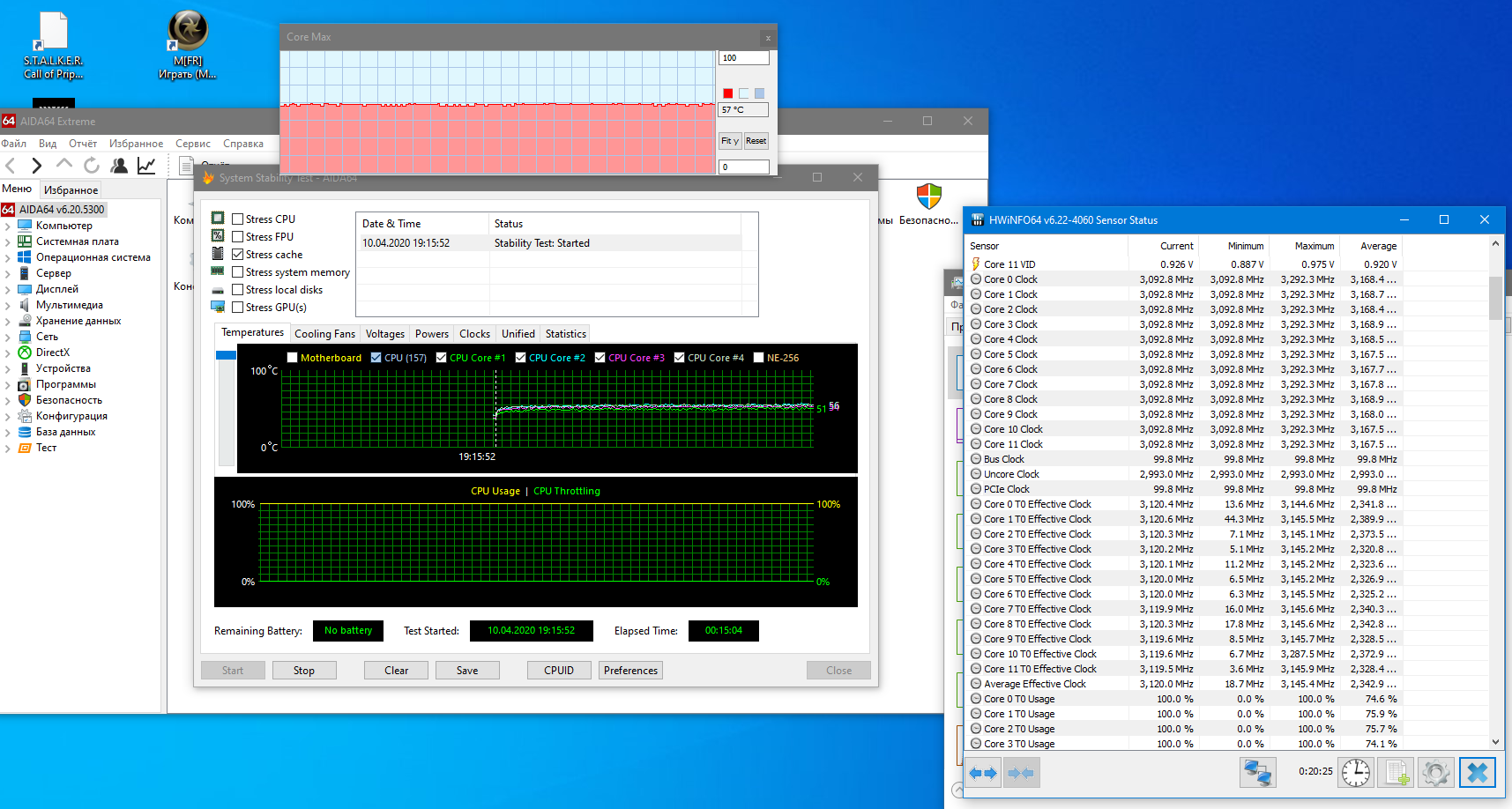Open the Preferences button

click(631, 671)
